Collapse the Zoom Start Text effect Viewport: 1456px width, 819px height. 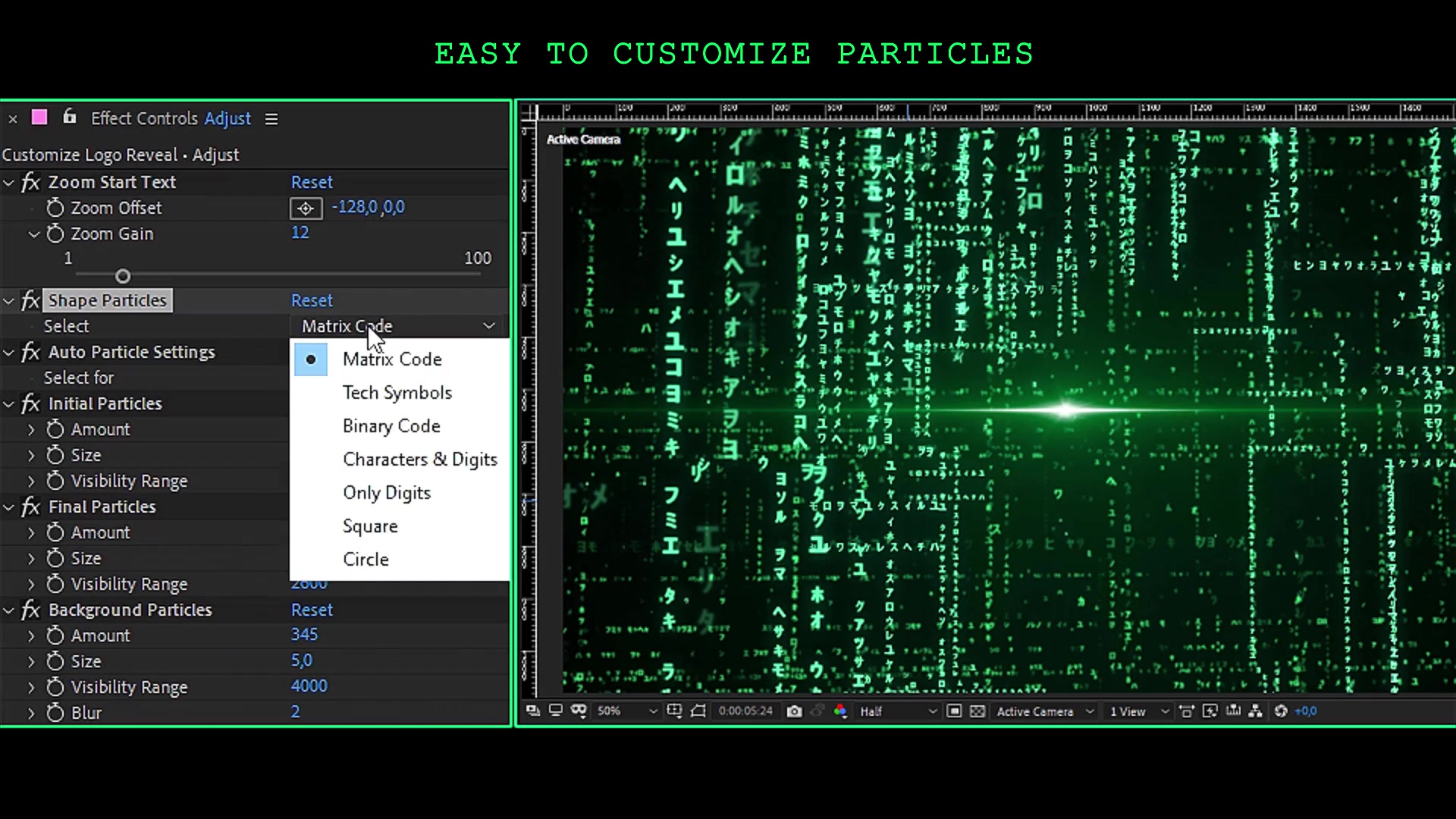click(8, 183)
